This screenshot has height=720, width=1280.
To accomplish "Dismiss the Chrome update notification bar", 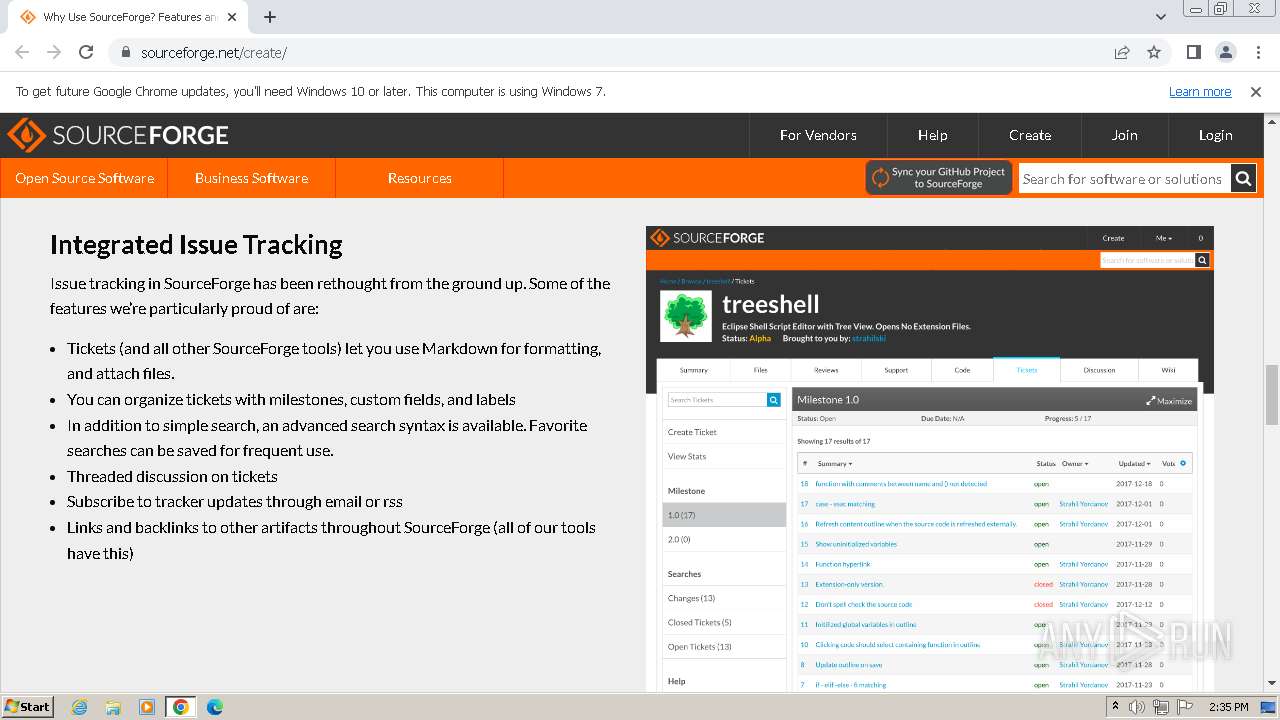I will (1256, 91).
